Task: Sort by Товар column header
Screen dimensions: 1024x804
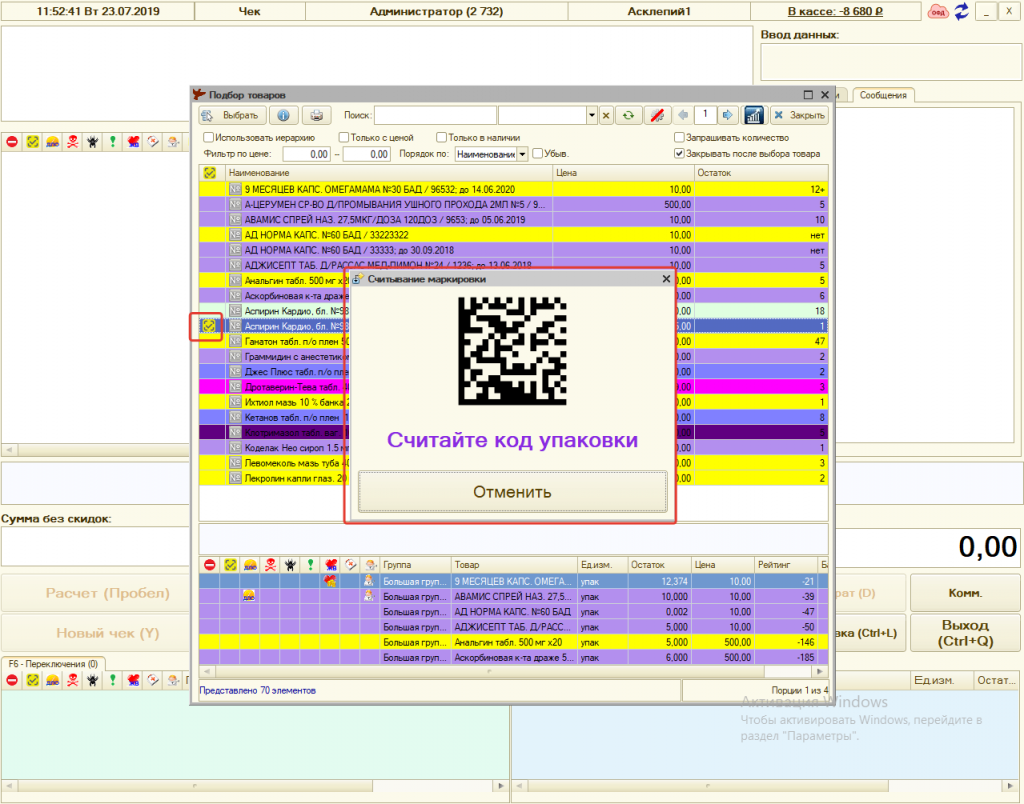Action: 514,565
